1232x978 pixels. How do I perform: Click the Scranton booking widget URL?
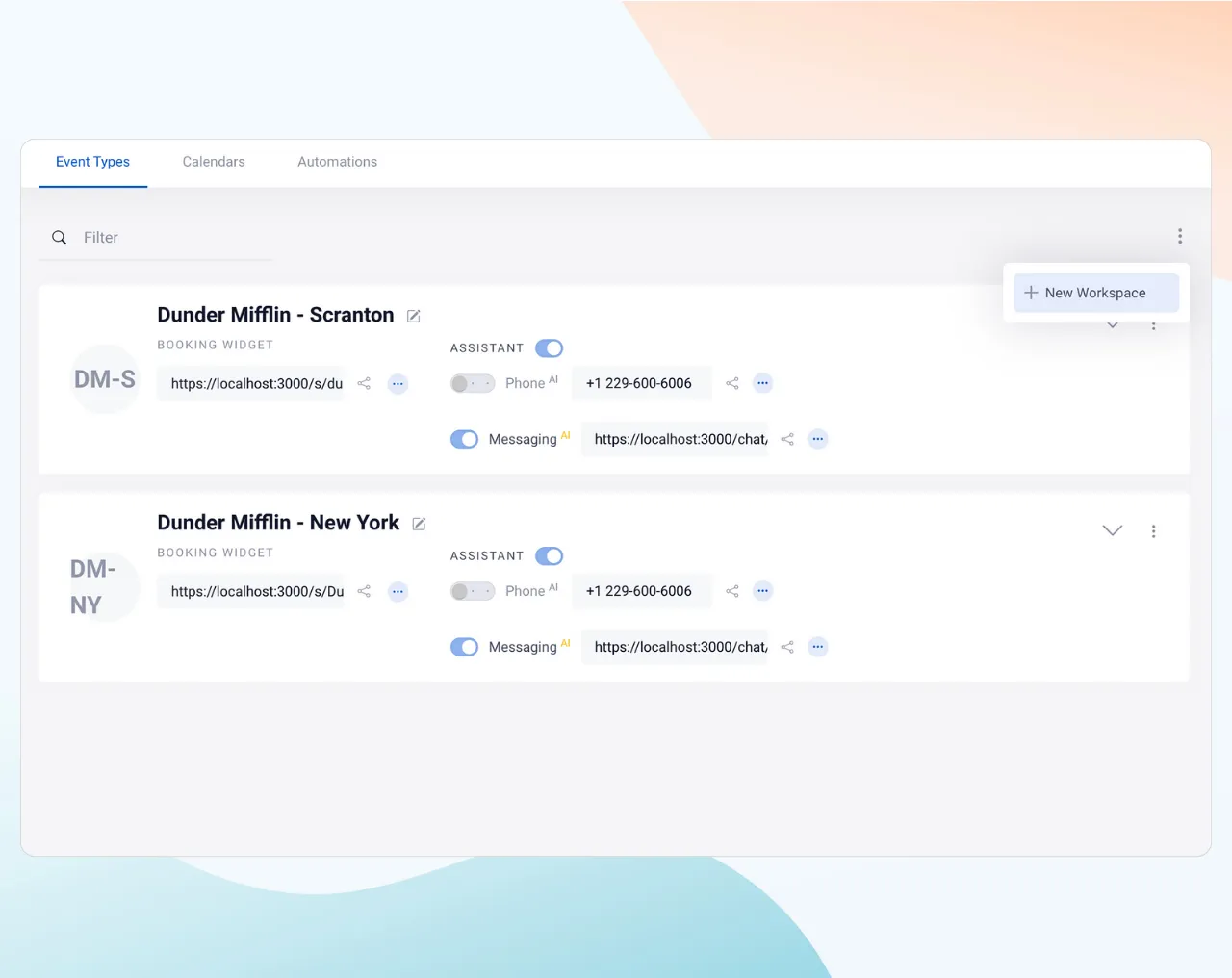pyautogui.click(x=250, y=383)
